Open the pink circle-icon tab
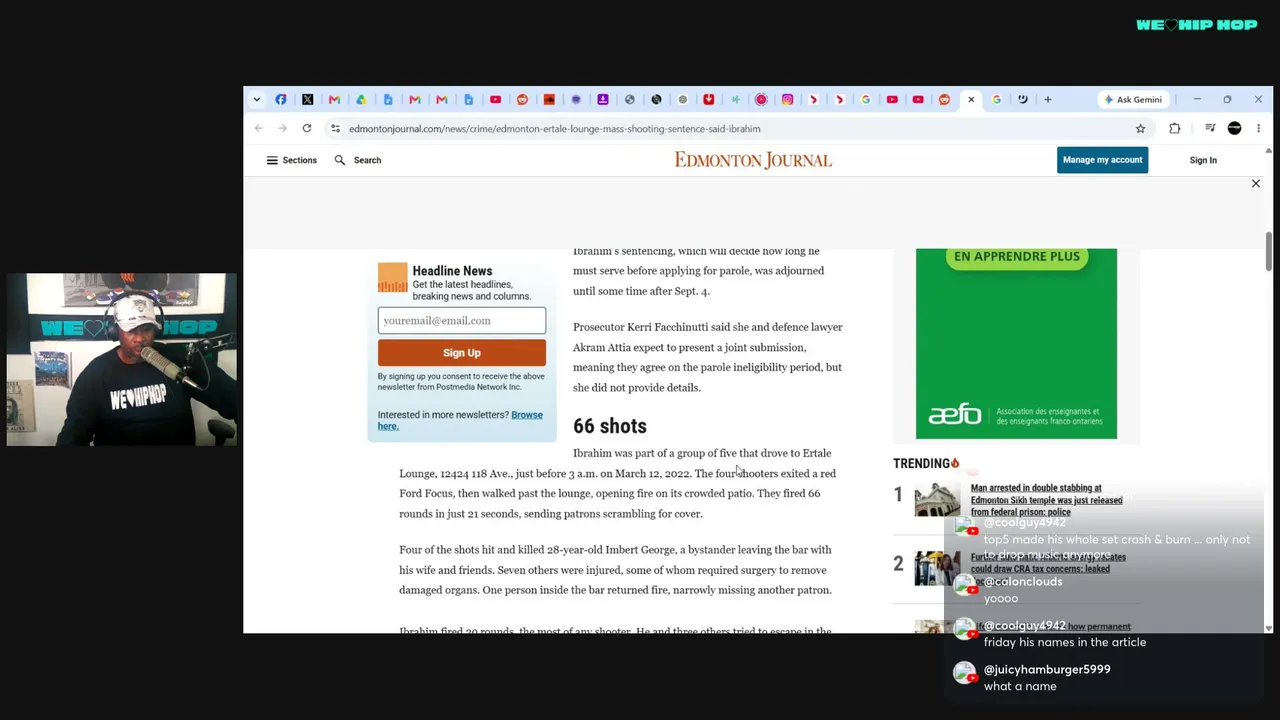The width and height of the screenshot is (1280, 720). pos(761,100)
